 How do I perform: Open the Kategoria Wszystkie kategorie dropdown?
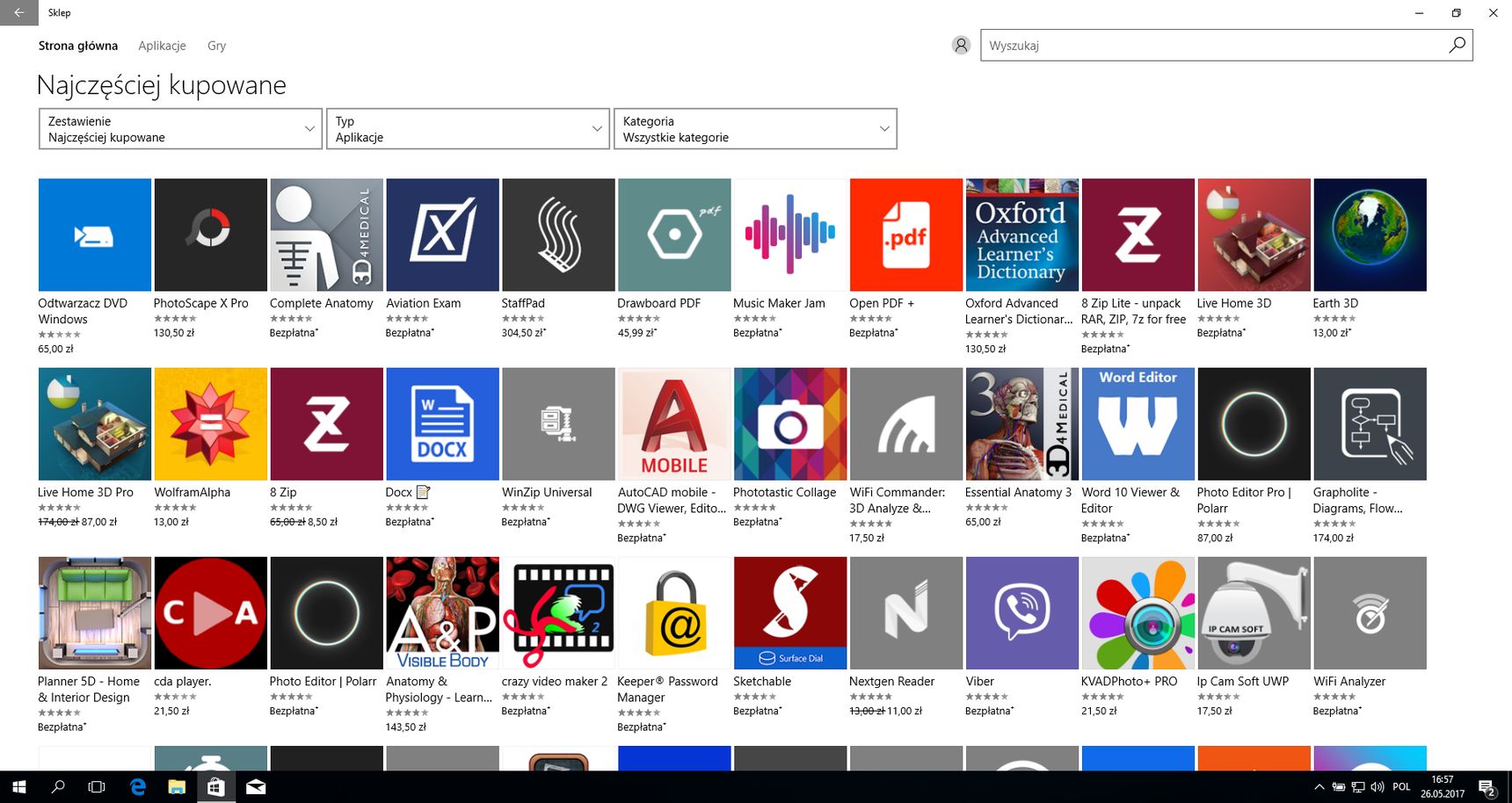(755, 128)
